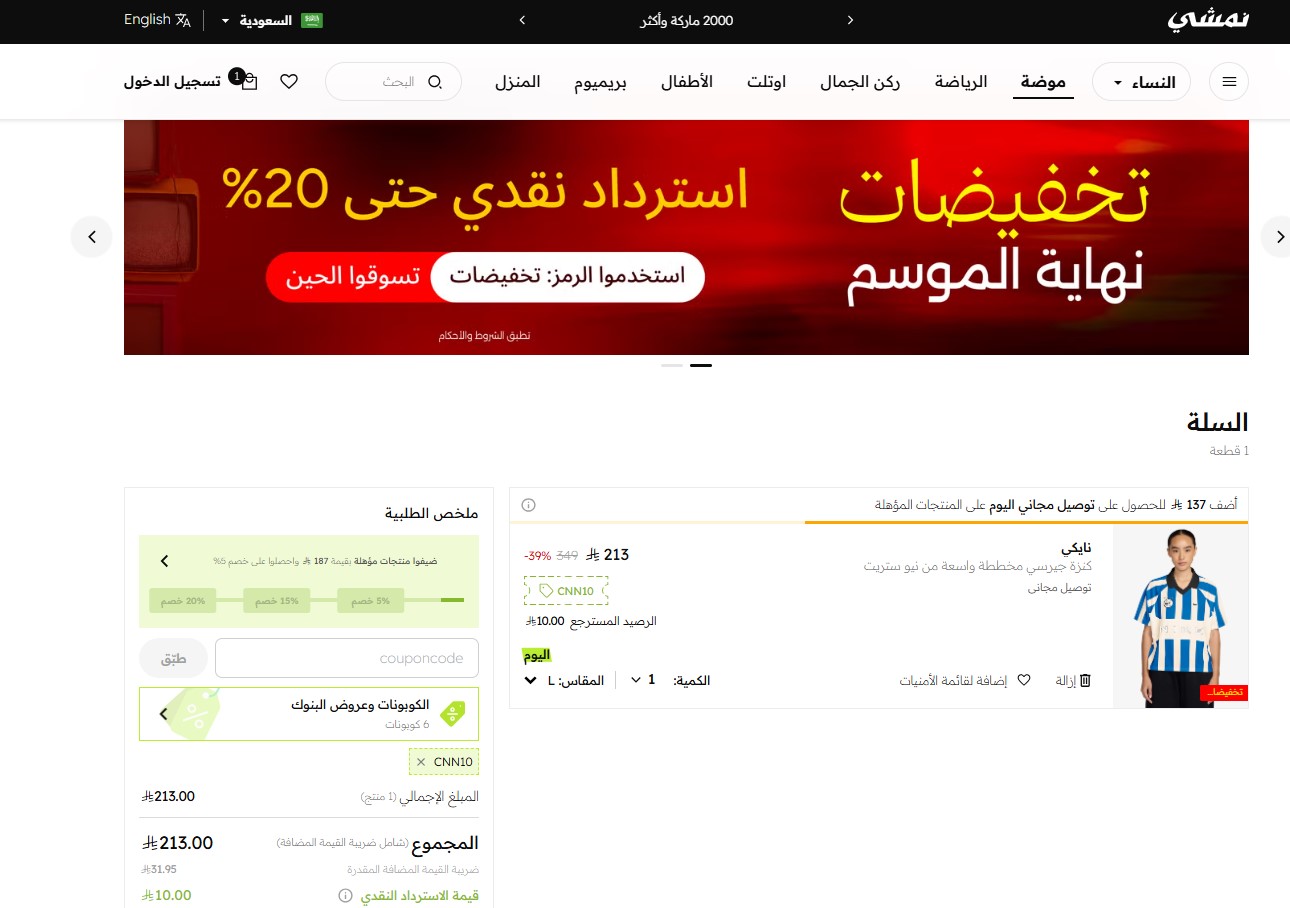Click the 2000 ماركة وأكثر announcement text
The height and width of the screenshot is (908, 1290).
click(x=687, y=20)
